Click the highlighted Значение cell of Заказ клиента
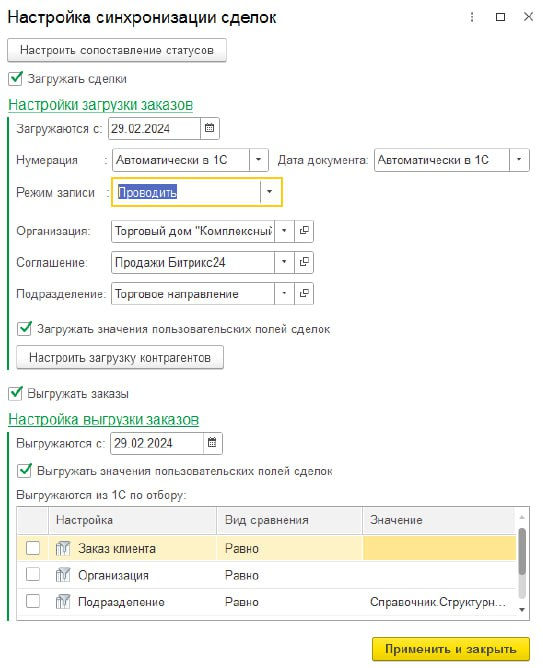 pos(439,548)
